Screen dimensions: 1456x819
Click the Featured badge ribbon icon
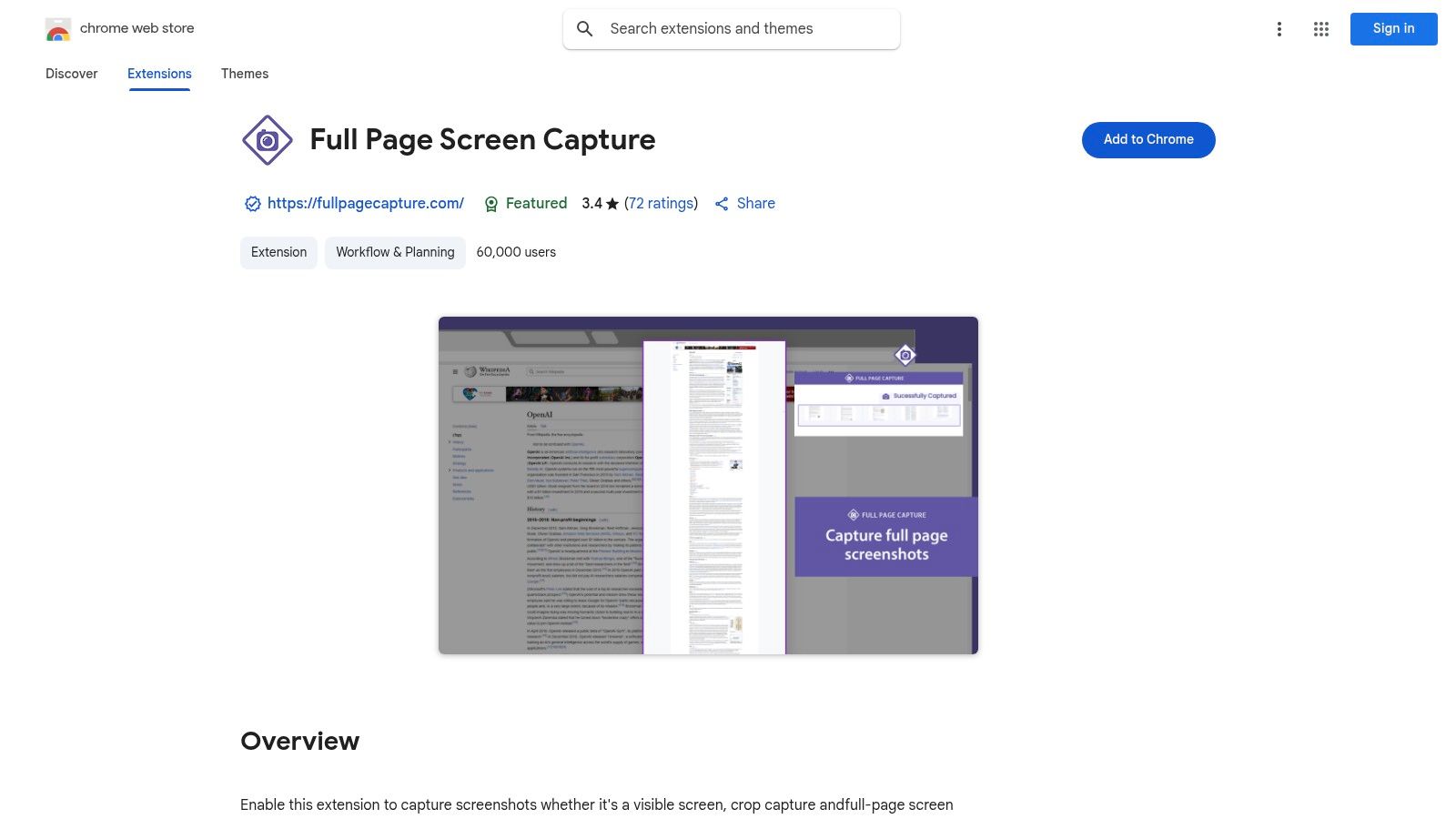pyautogui.click(x=492, y=203)
